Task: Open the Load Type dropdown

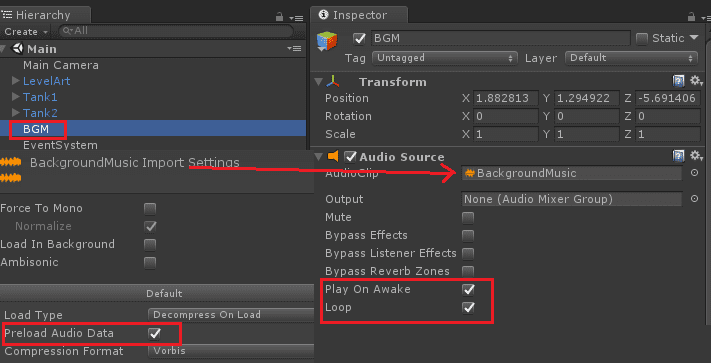Action: click(x=231, y=315)
